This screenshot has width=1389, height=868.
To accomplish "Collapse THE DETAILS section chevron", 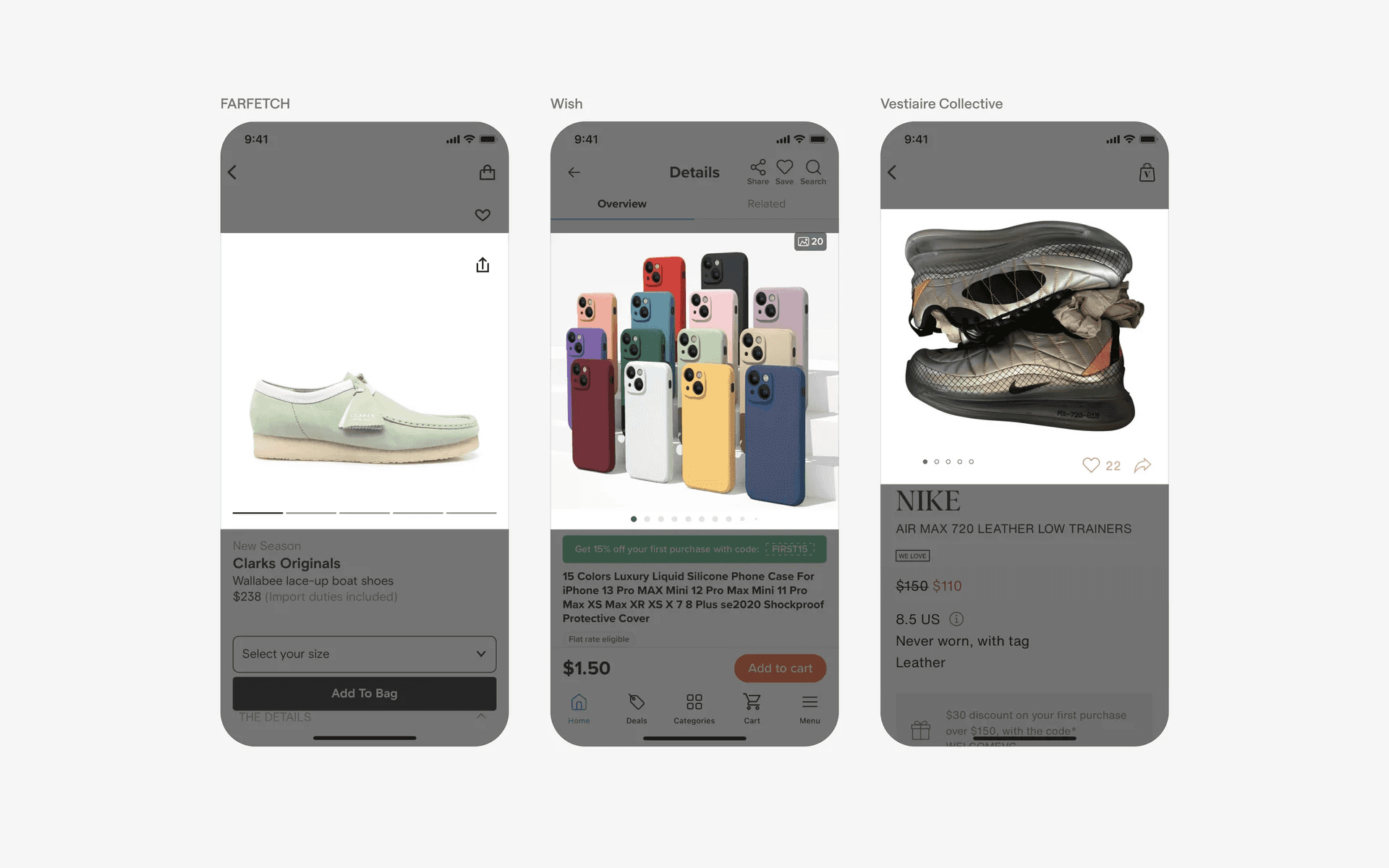I will coord(481,716).
